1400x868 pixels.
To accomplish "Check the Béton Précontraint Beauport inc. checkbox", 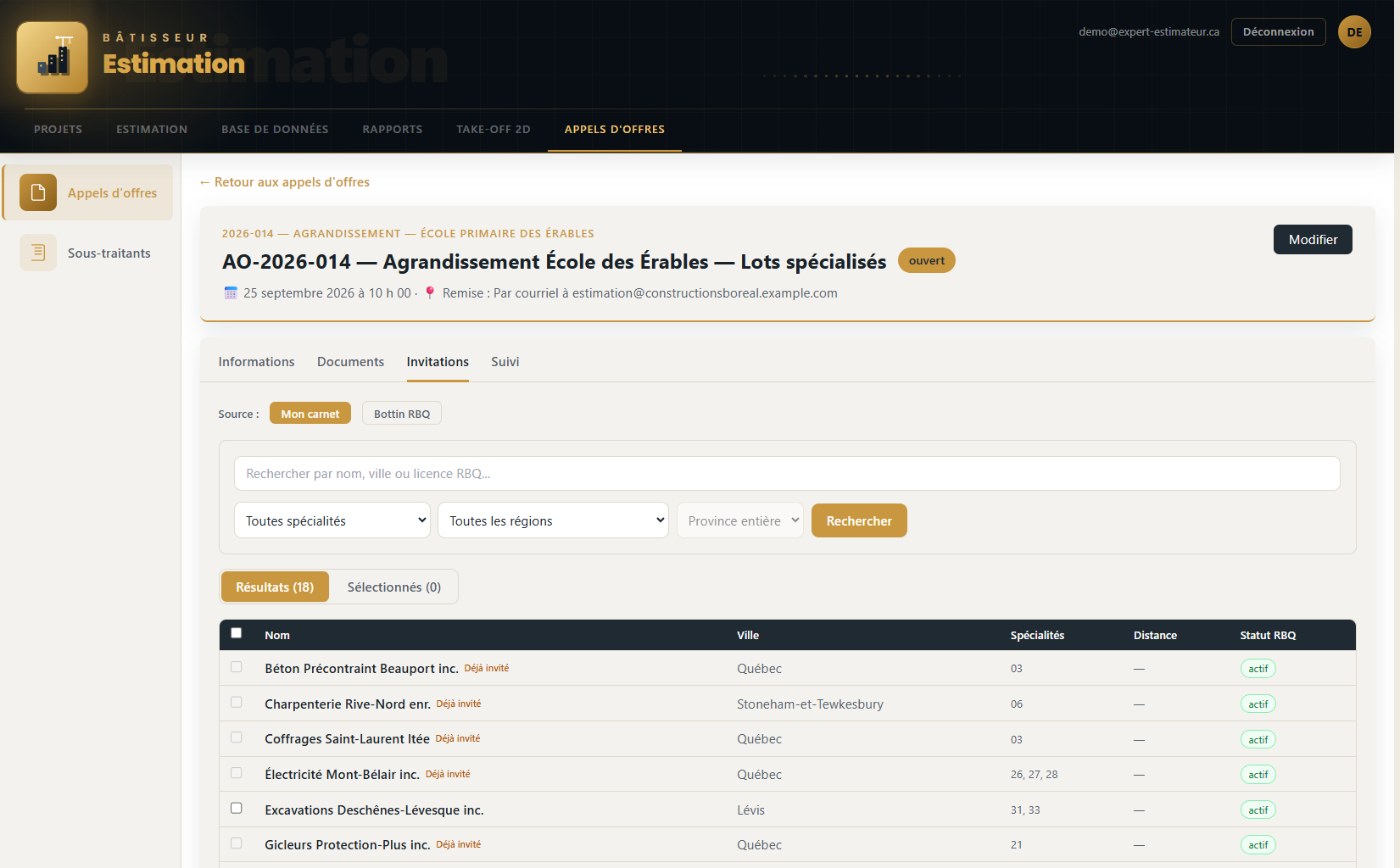I will tap(236, 666).
